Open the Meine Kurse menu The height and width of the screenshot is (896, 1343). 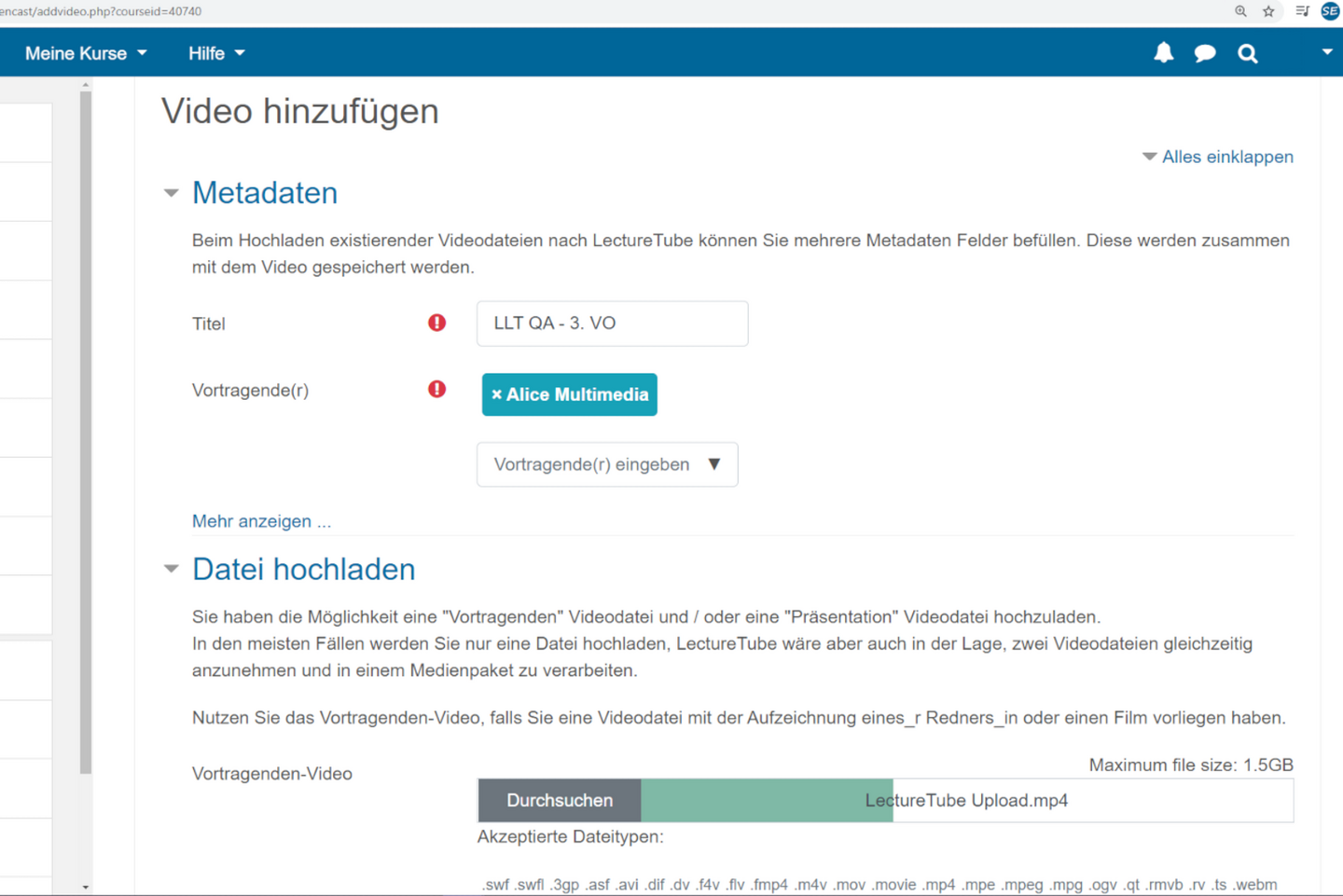click(x=86, y=53)
